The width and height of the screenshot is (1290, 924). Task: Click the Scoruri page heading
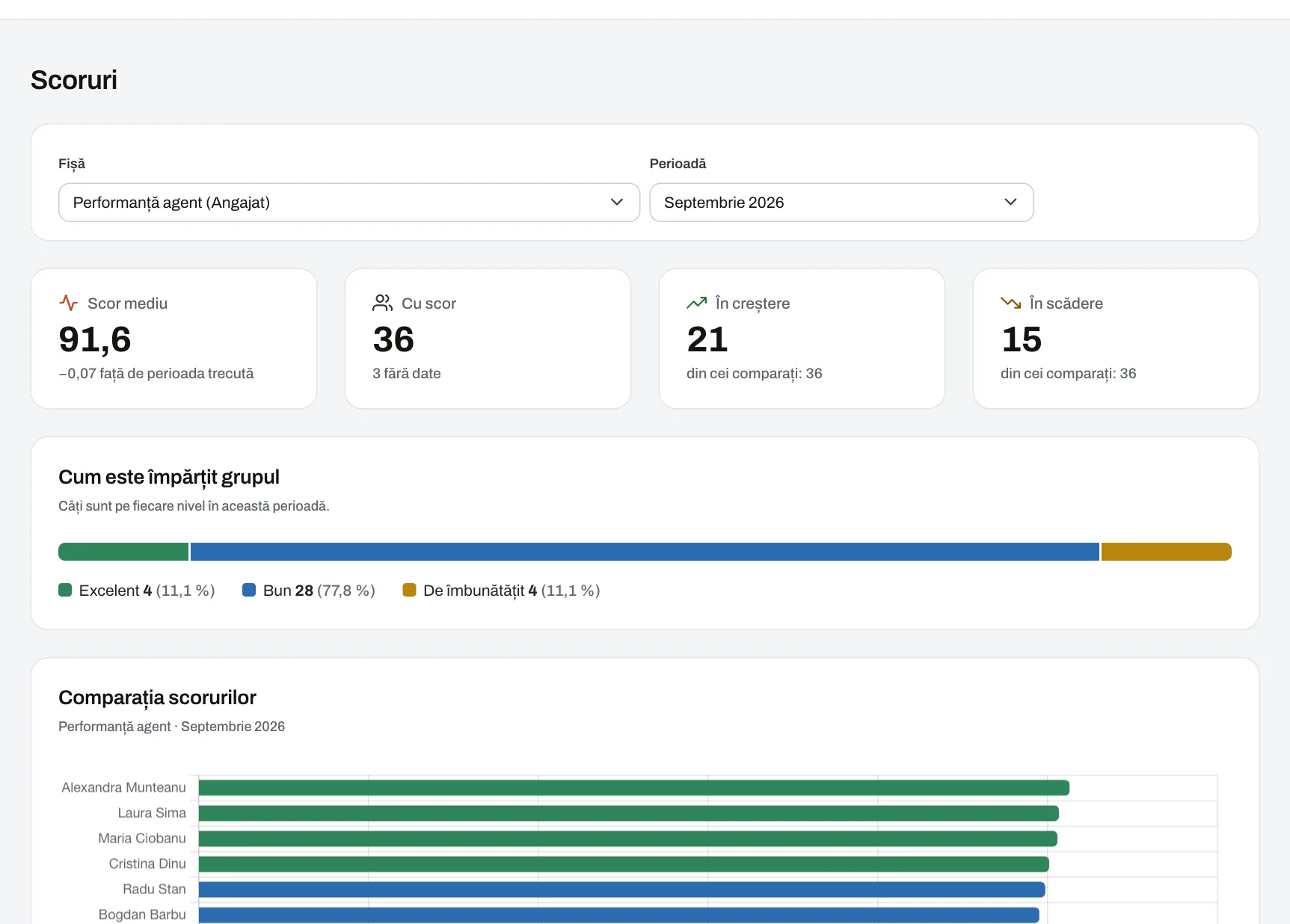[74, 80]
